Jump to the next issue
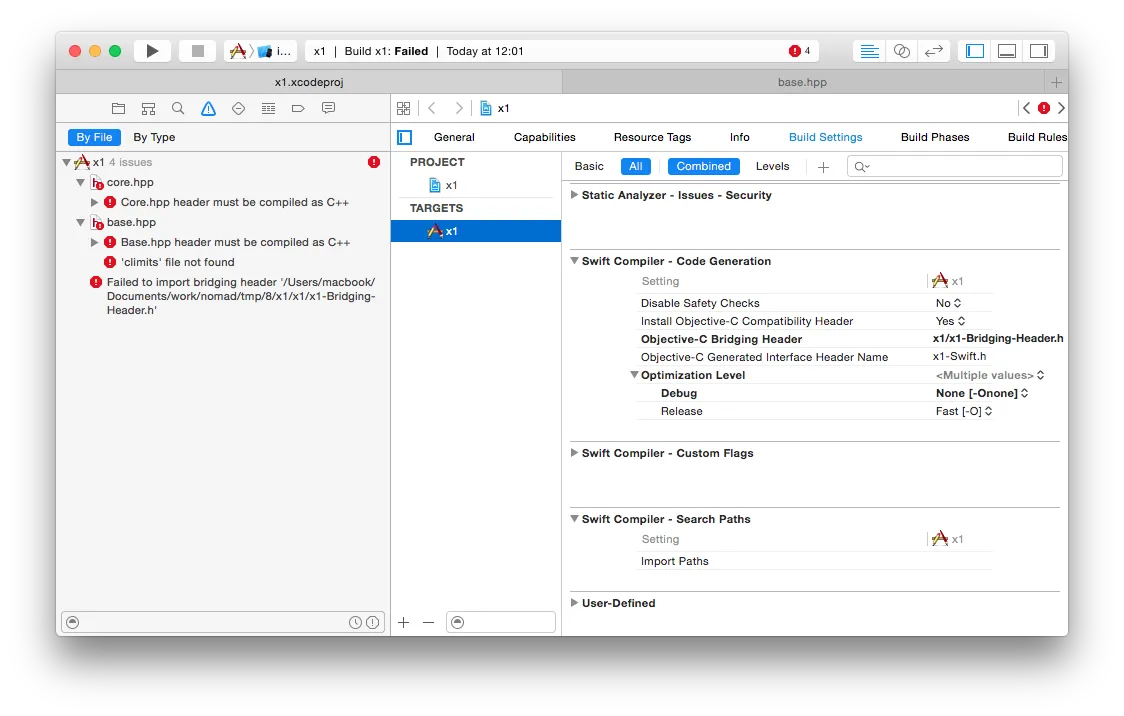Screen dimensions: 1124x716 pos(1062,108)
